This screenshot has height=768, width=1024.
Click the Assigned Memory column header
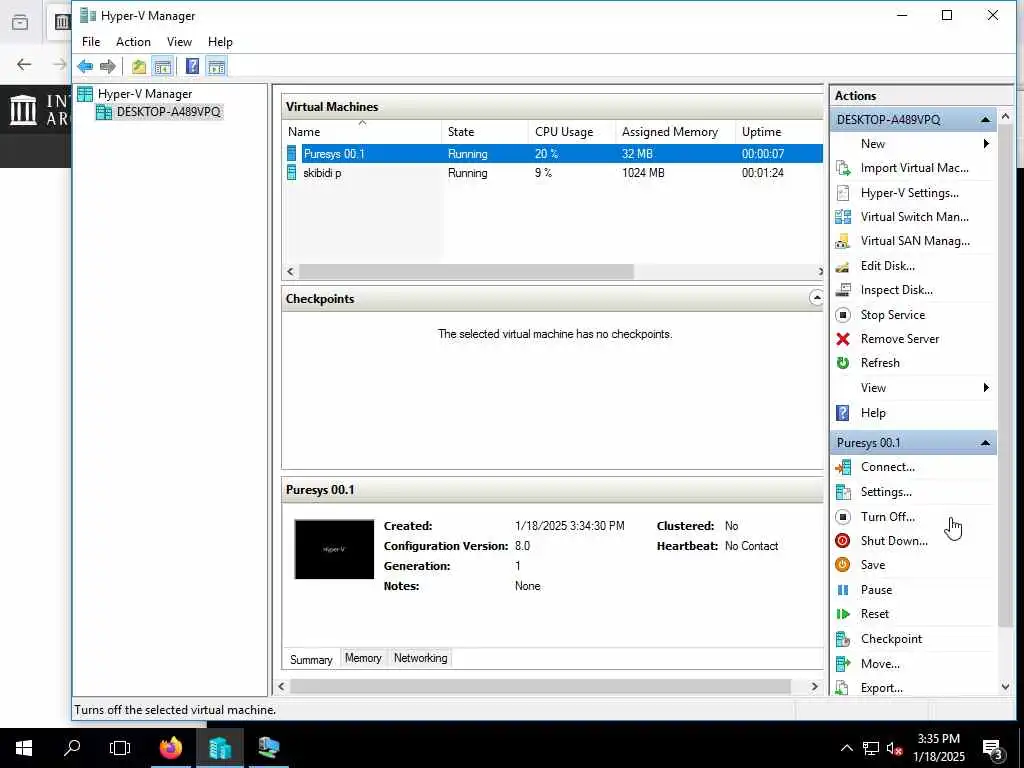[x=675, y=132]
